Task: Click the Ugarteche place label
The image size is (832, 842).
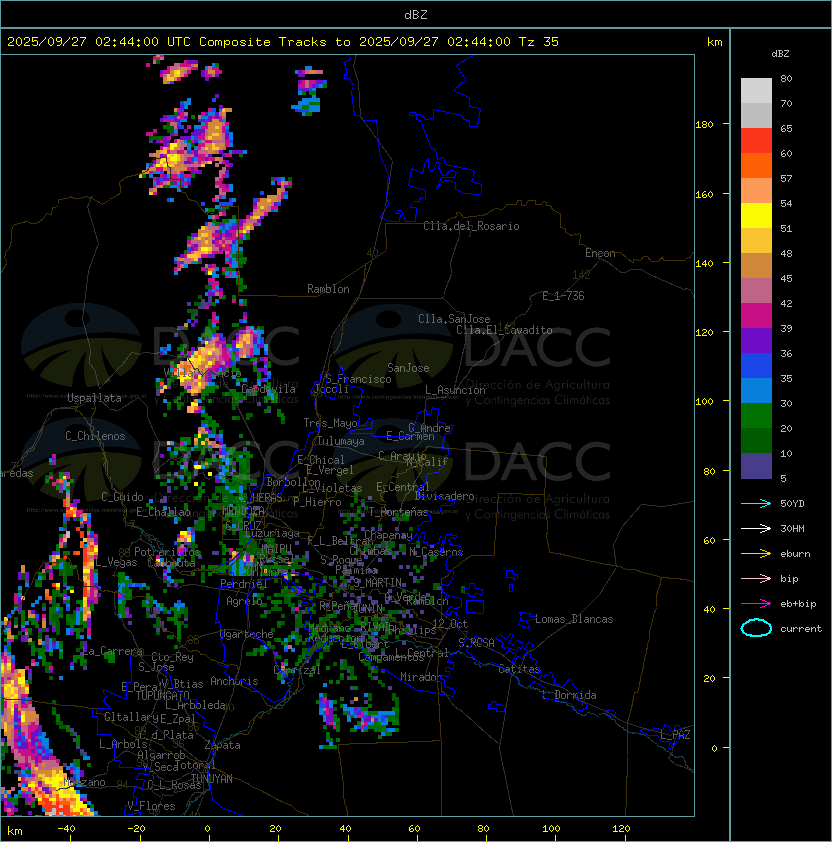Action: [x=247, y=634]
